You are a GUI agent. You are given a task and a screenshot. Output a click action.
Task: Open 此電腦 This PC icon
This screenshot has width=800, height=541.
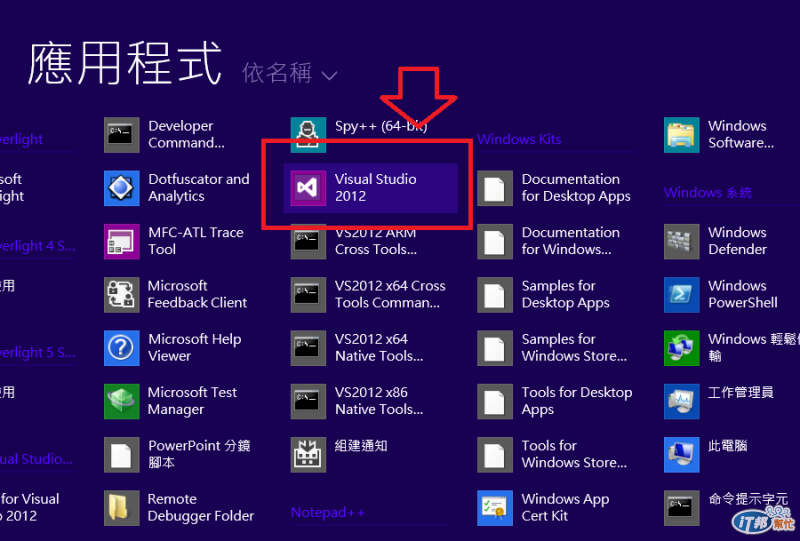click(682, 454)
